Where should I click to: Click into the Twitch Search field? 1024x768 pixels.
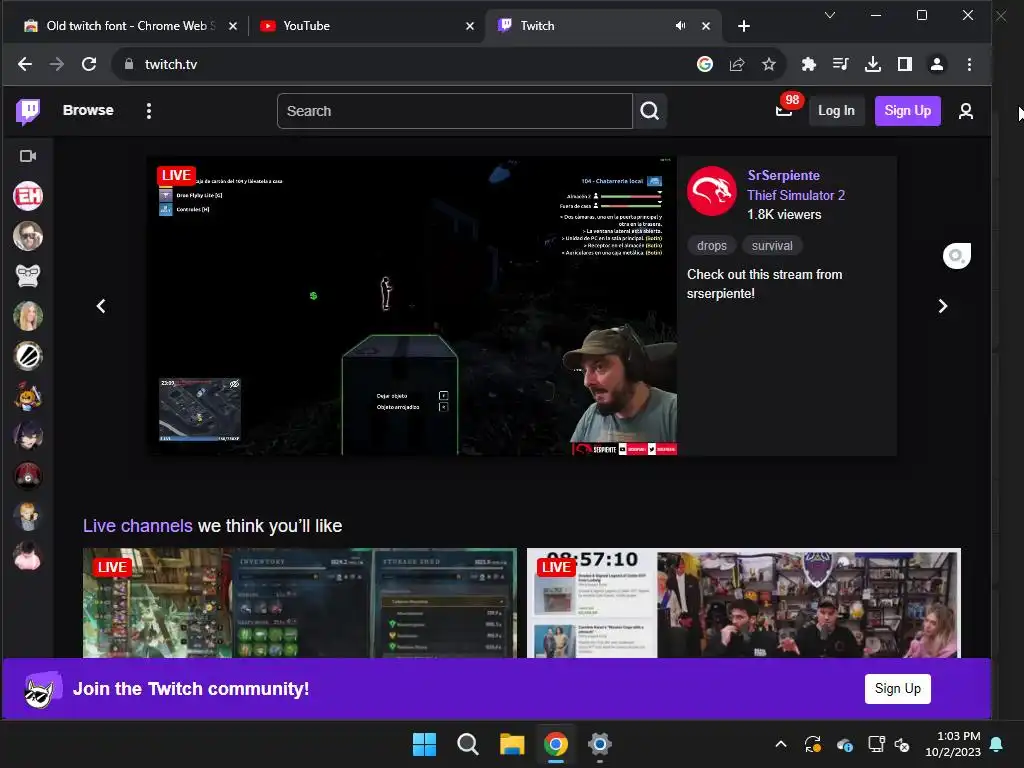point(455,111)
